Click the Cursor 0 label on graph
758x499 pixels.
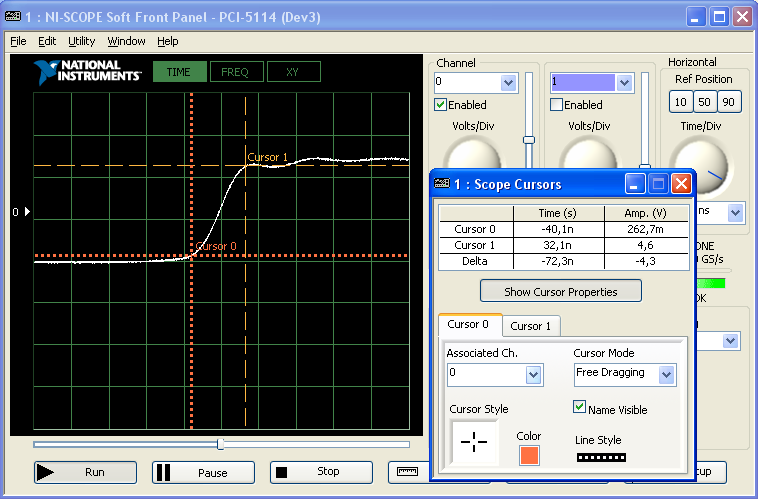(216, 246)
